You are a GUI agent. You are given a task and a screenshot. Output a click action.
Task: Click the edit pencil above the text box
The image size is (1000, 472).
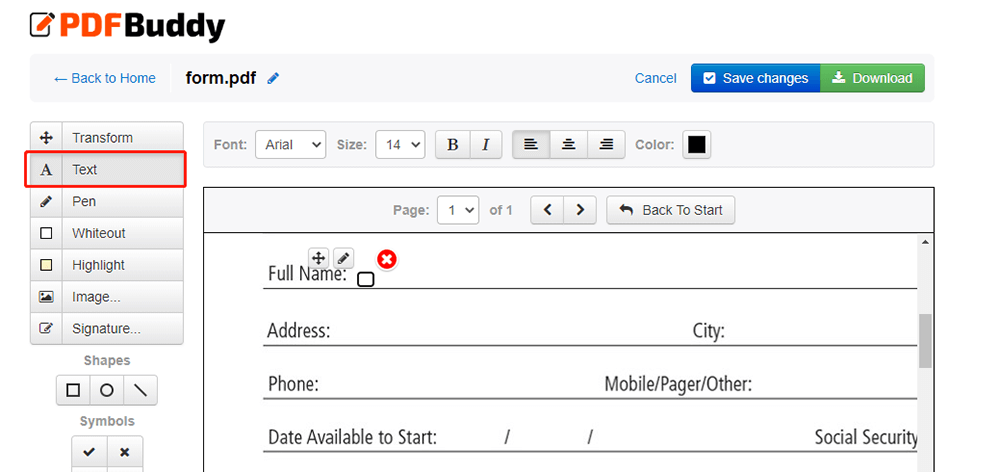[343, 258]
